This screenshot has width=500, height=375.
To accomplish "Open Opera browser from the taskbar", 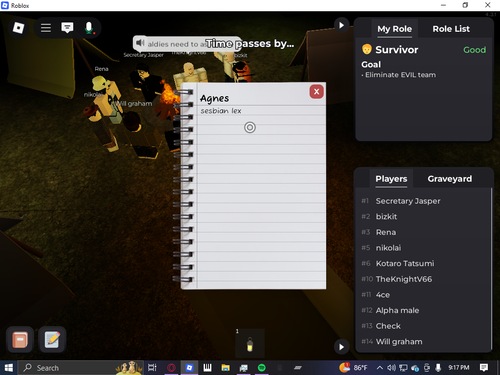I will pos(171,368).
